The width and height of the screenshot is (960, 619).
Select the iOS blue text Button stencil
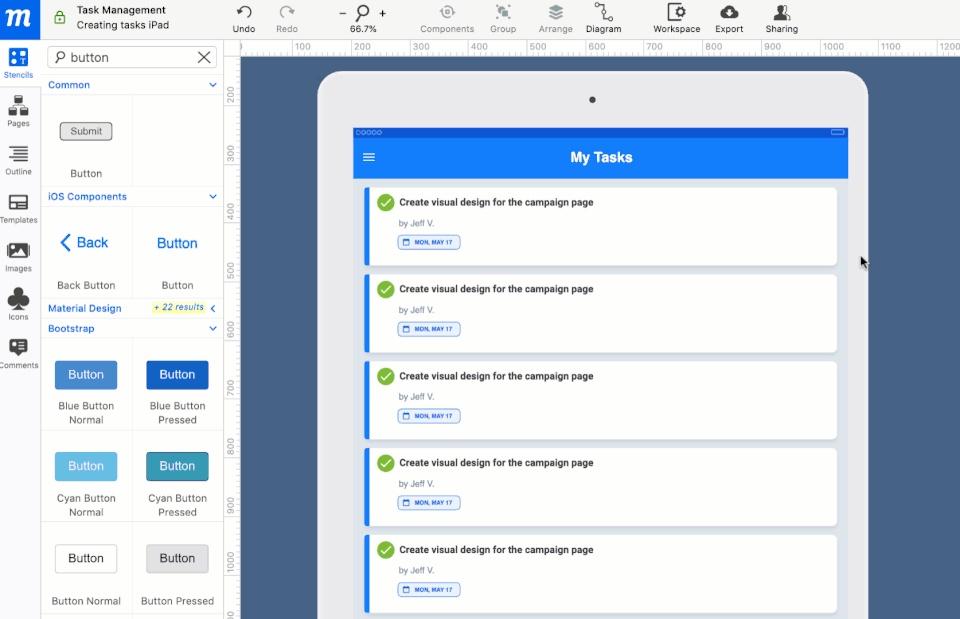click(177, 243)
